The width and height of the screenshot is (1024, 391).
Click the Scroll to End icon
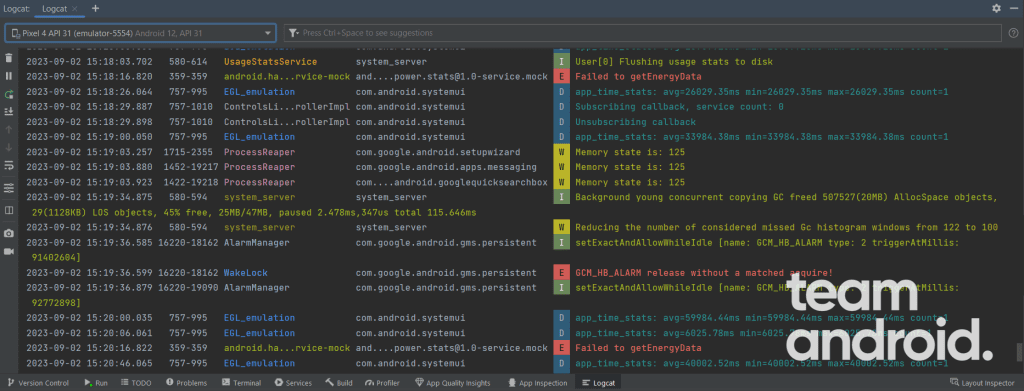point(8,112)
